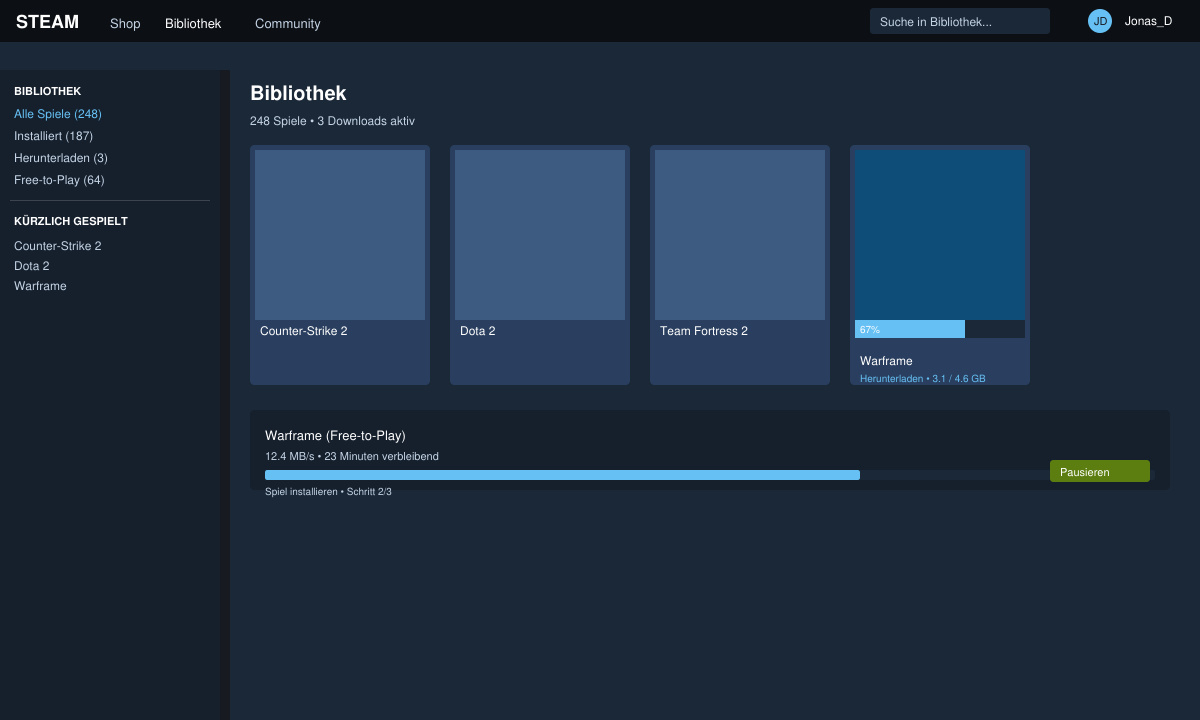Pause the Warframe download with Pausieren
1200x720 pixels.
click(1100, 471)
